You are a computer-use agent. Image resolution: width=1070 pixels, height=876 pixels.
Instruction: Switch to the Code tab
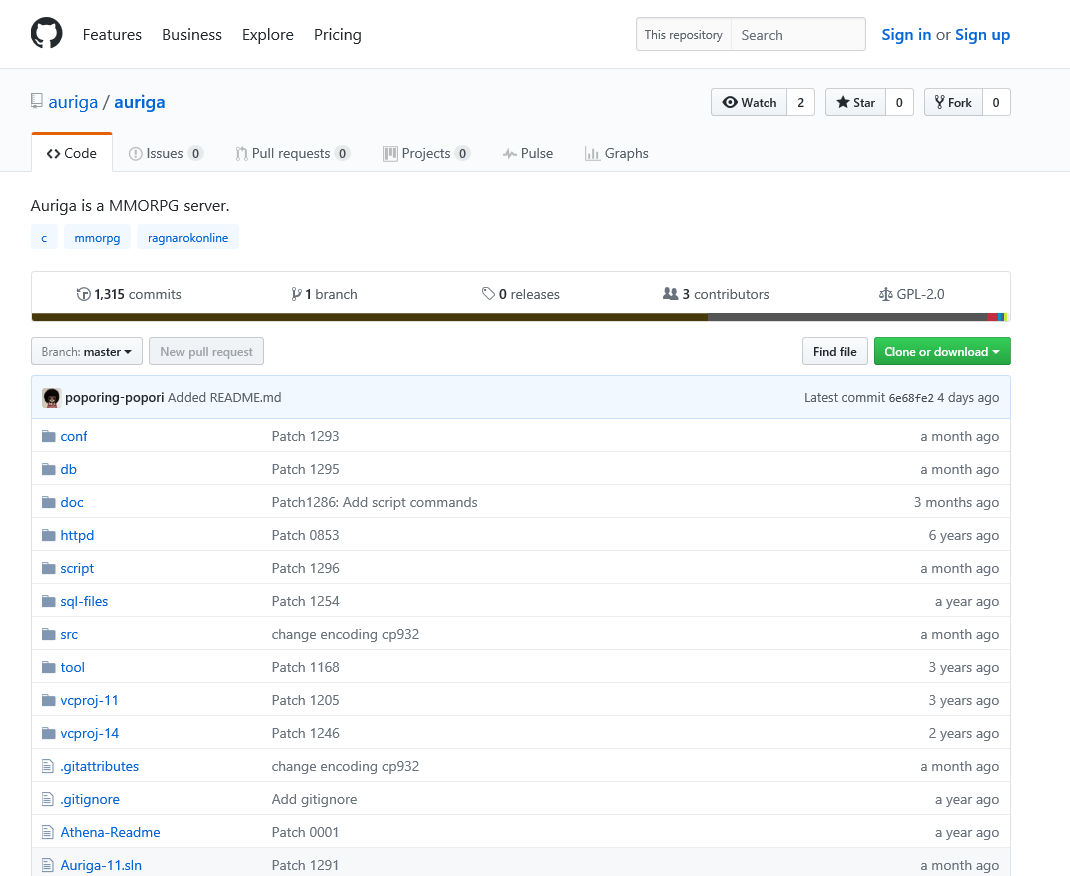(x=72, y=153)
